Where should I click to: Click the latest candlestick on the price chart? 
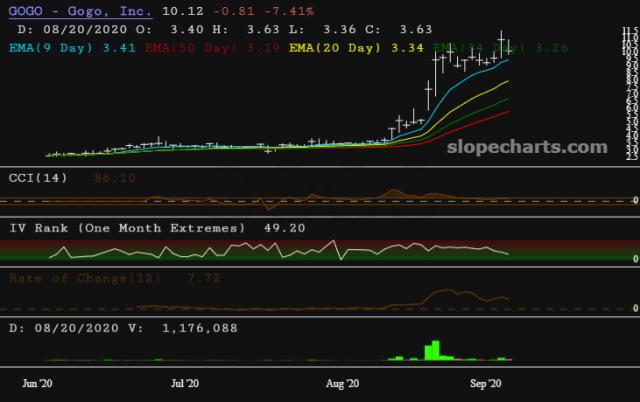(509, 47)
